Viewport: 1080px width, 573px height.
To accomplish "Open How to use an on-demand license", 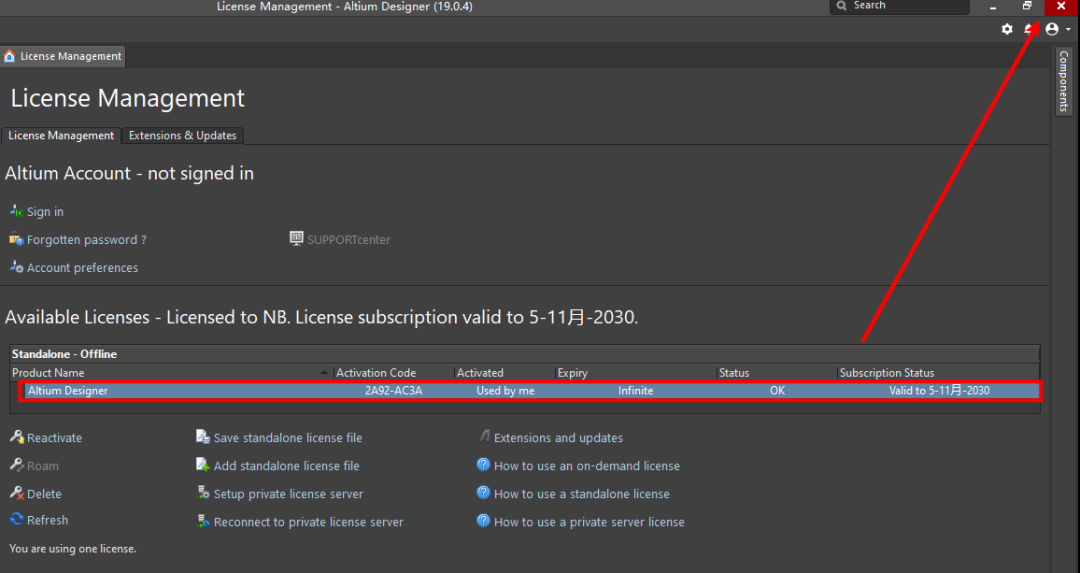I will click(x=587, y=466).
